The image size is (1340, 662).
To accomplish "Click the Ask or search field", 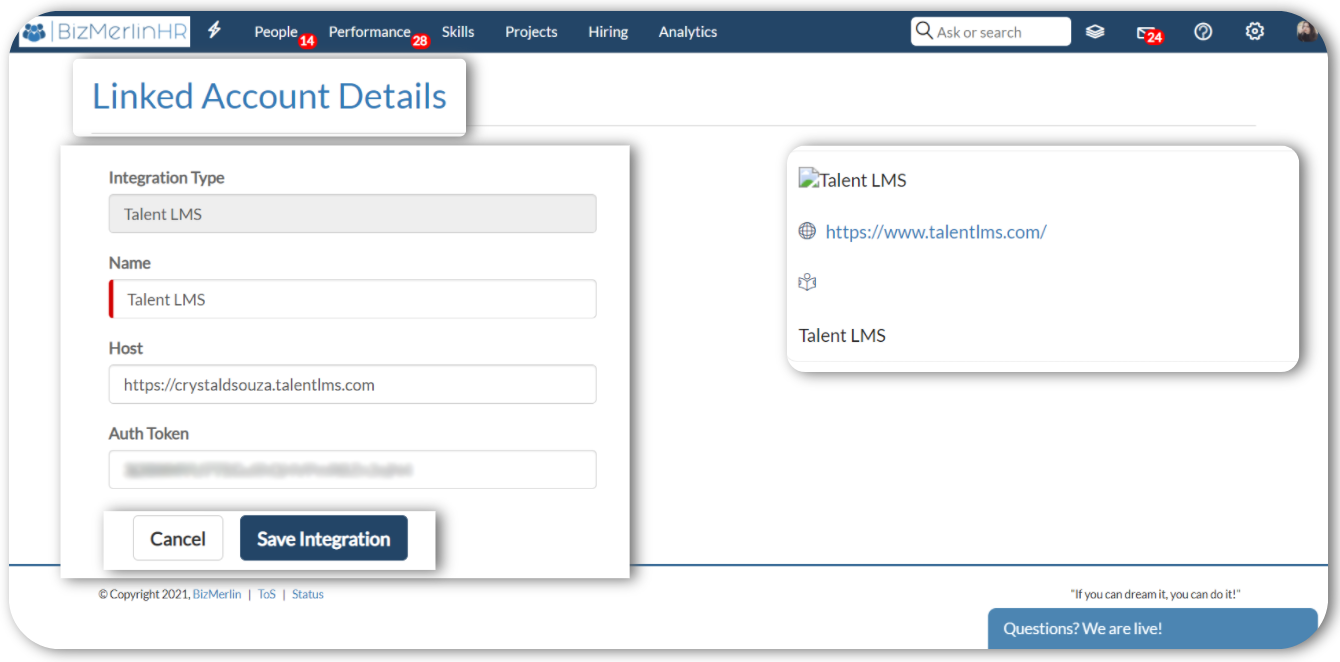I will (x=991, y=32).
